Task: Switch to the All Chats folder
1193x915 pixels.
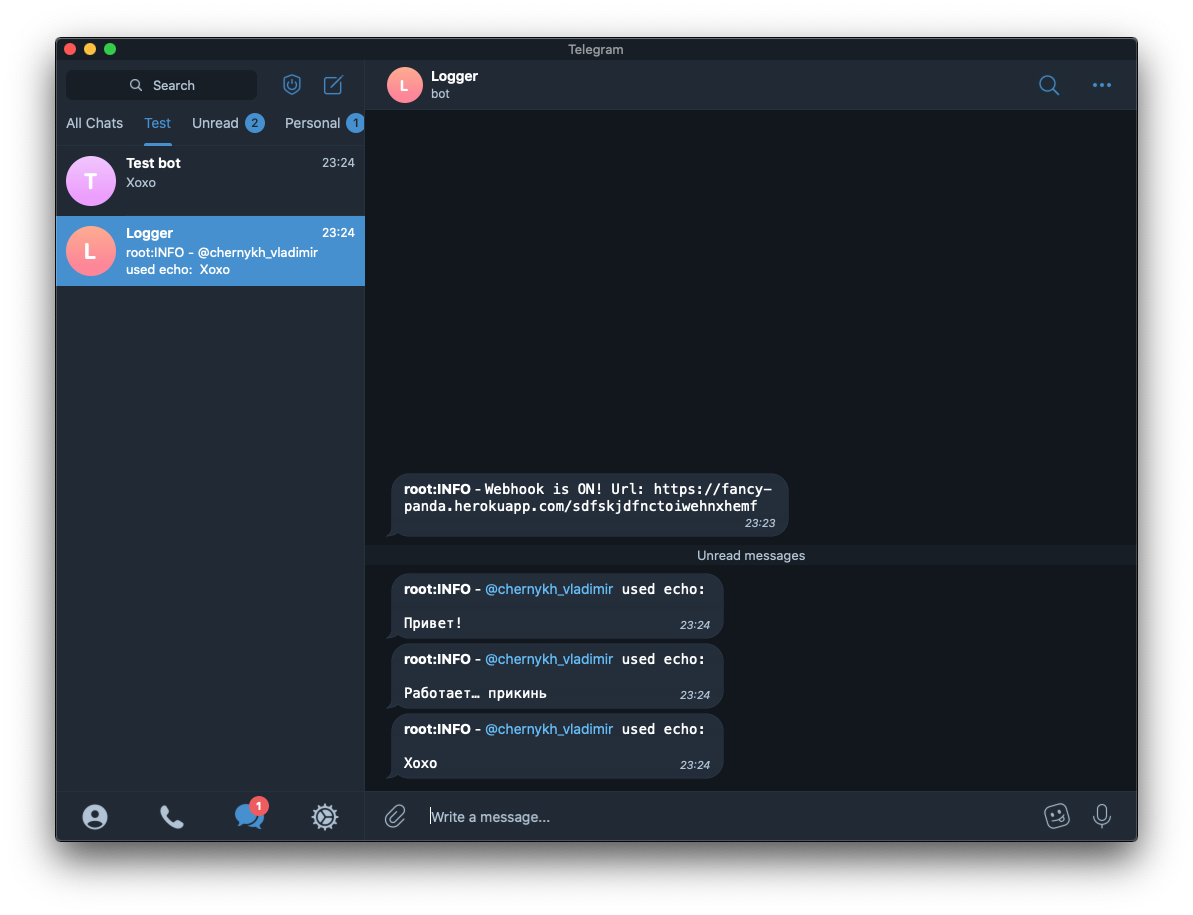Action: coord(94,123)
